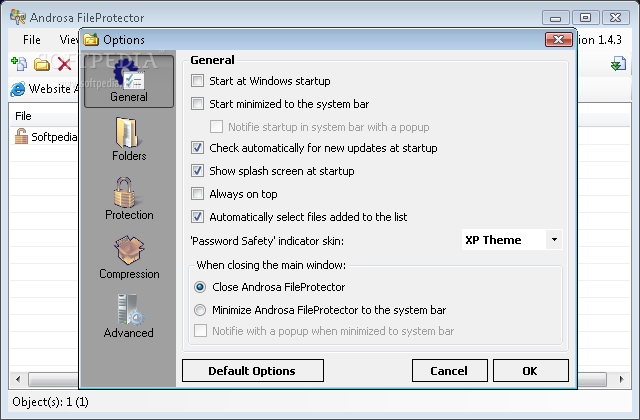Open the Advanced options category
Image resolution: width=640 pixels, height=420 pixels.
point(129,316)
